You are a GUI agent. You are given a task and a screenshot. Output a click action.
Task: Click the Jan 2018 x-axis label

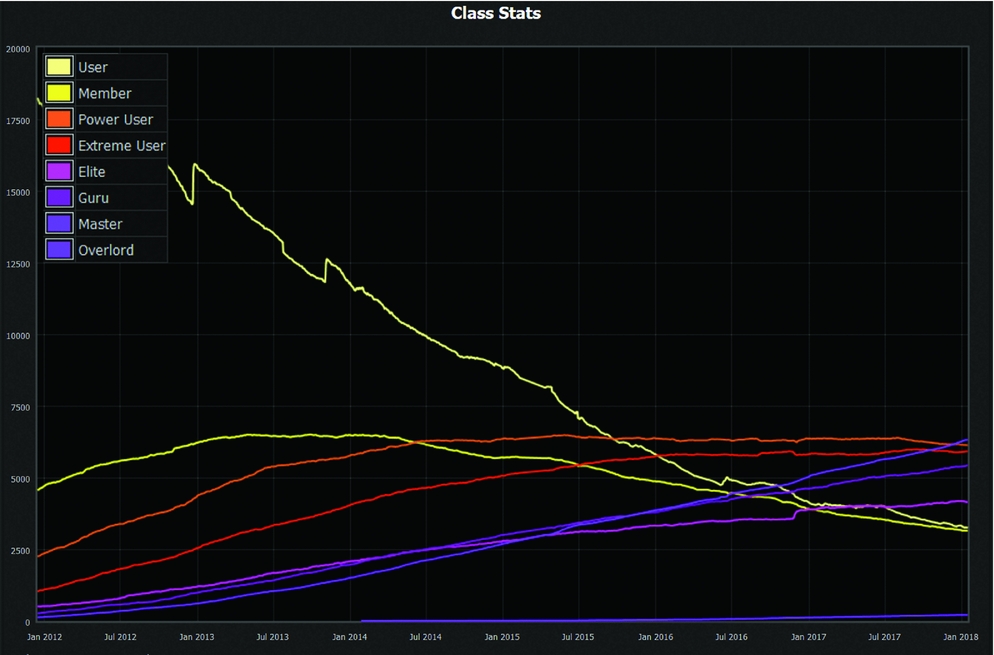click(961, 636)
